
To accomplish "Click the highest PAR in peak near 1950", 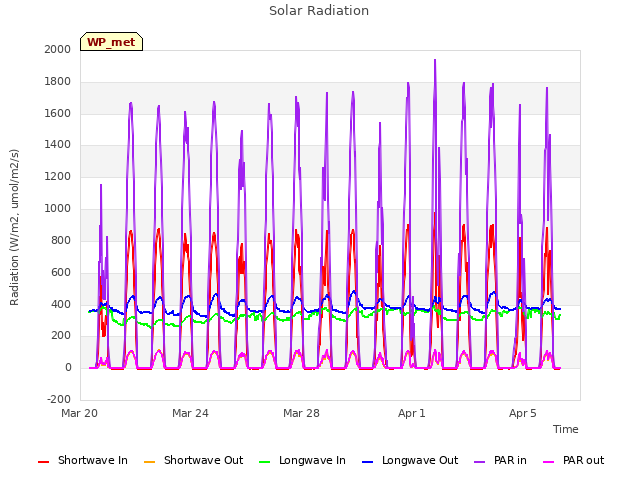I will click(x=435, y=60).
